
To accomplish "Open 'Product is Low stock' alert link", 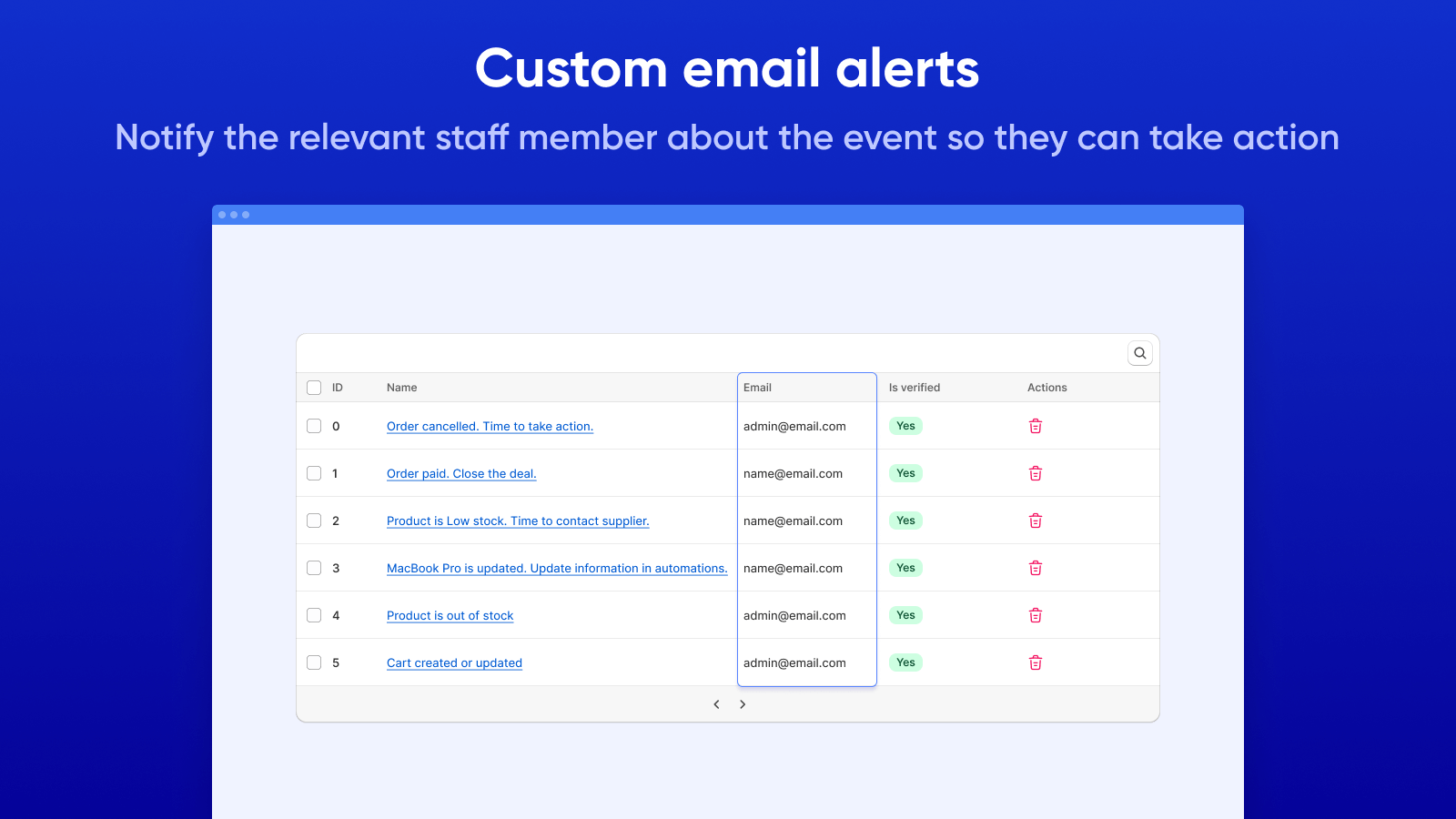I will pos(517,521).
